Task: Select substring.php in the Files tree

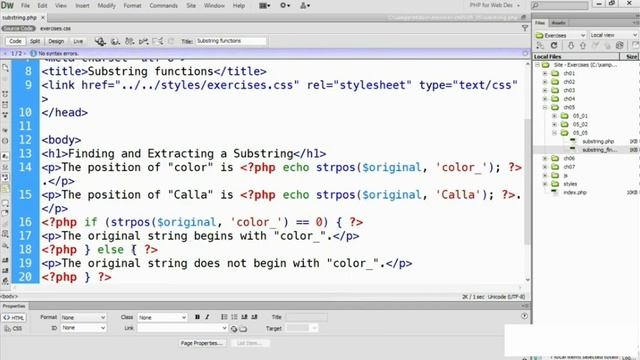Action: tap(598, 141)
